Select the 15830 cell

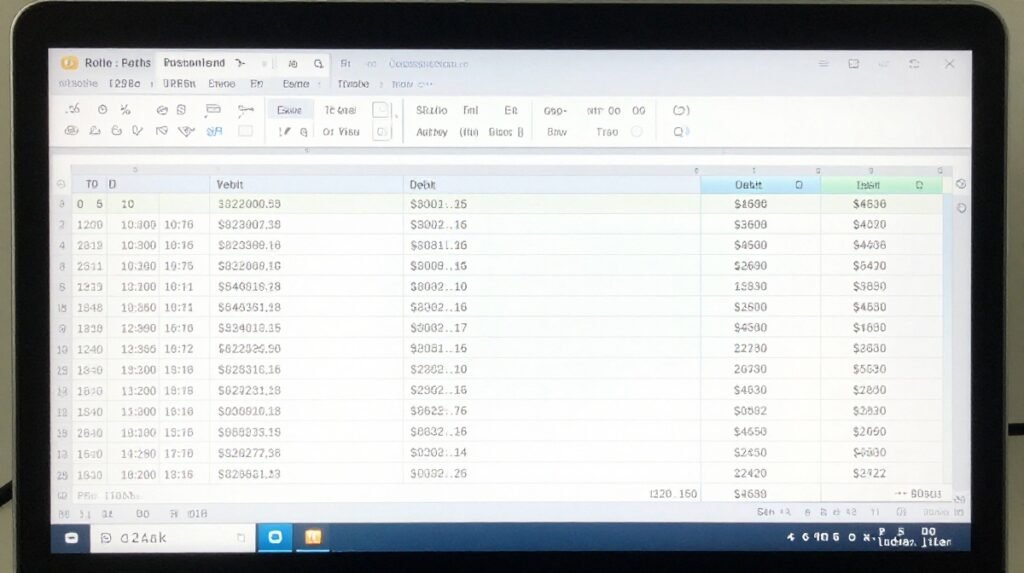(760, 287)
